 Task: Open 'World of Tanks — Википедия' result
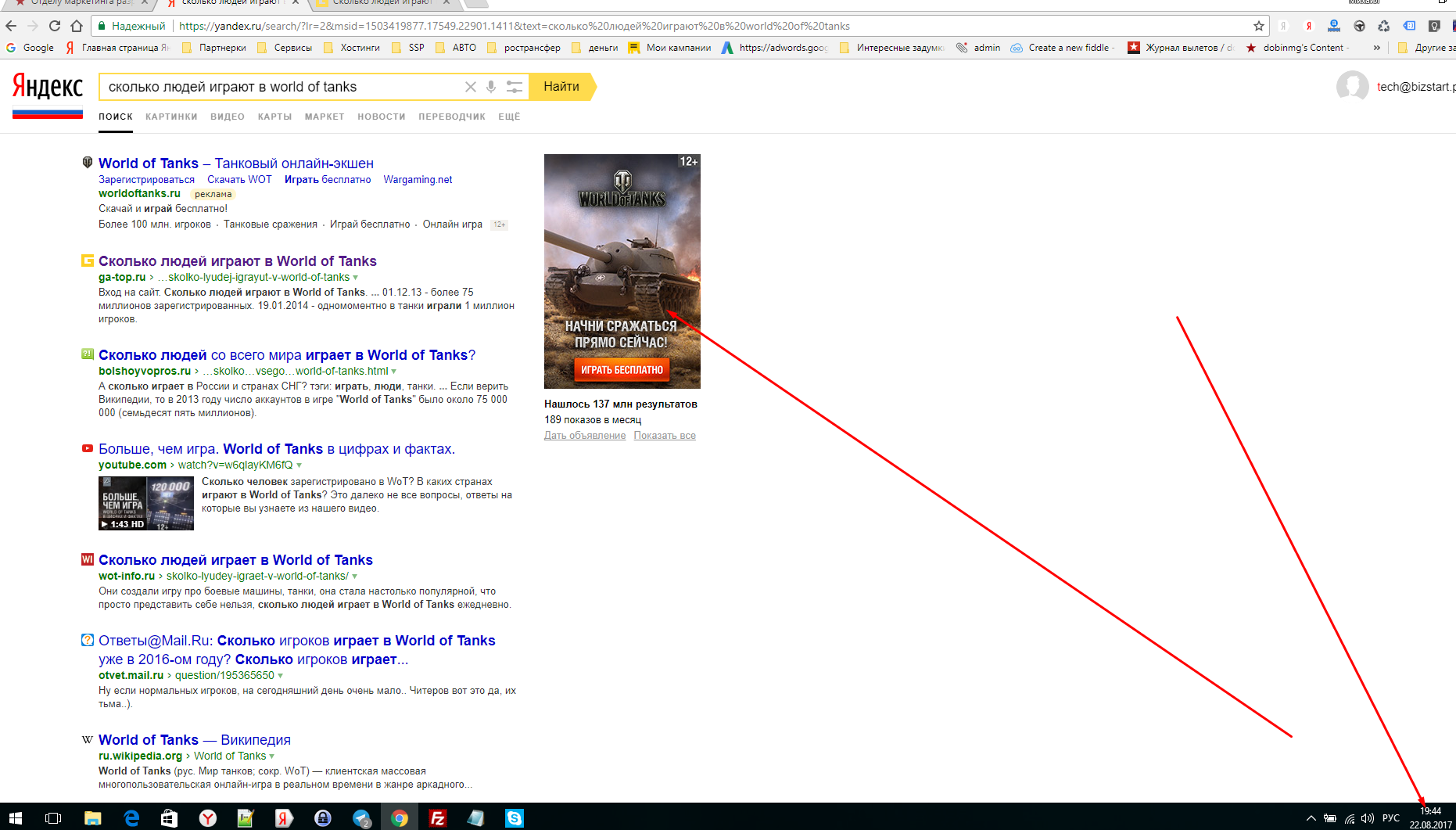pos(195,740)
